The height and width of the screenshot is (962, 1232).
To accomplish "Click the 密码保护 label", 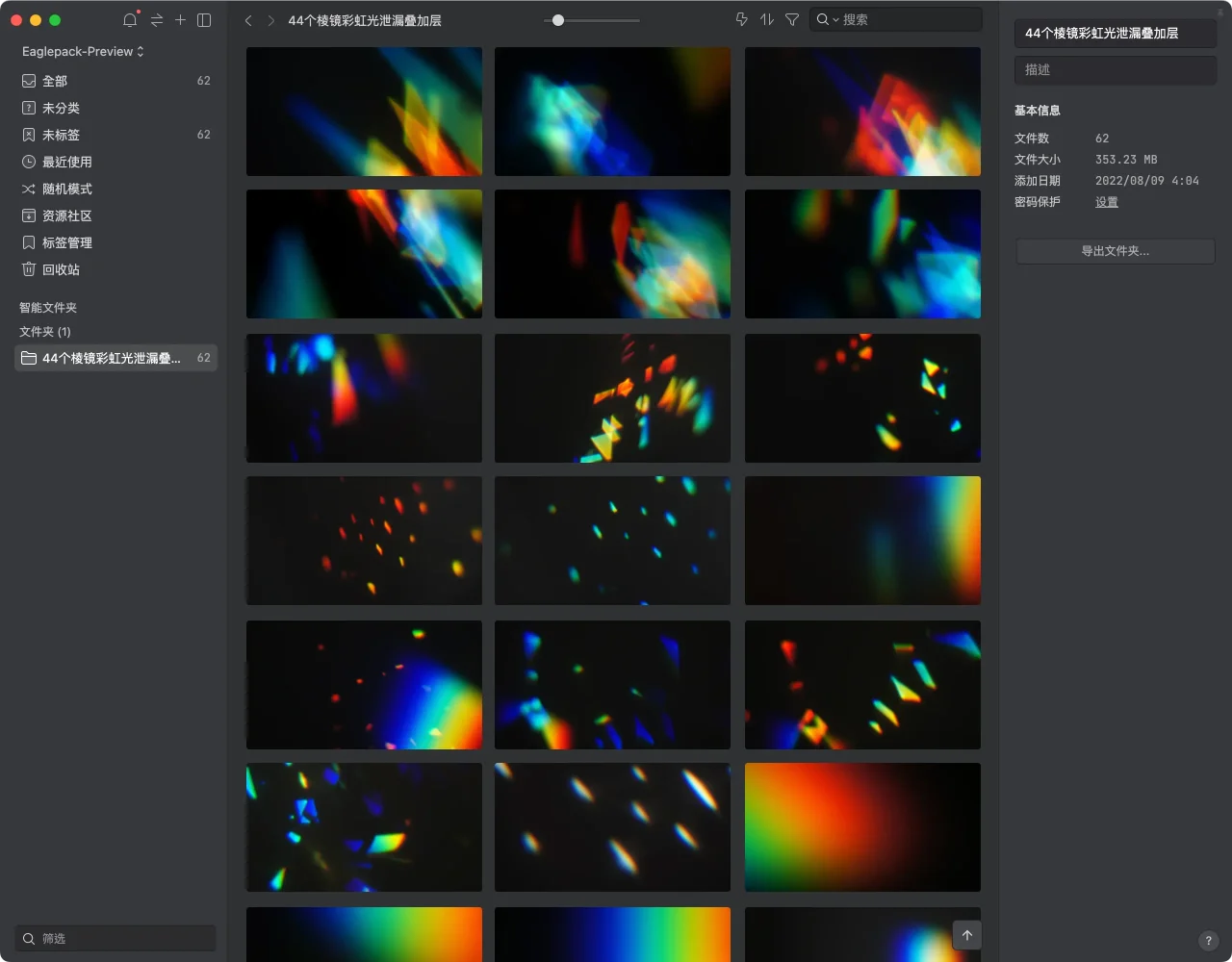I will [1038, 202].
